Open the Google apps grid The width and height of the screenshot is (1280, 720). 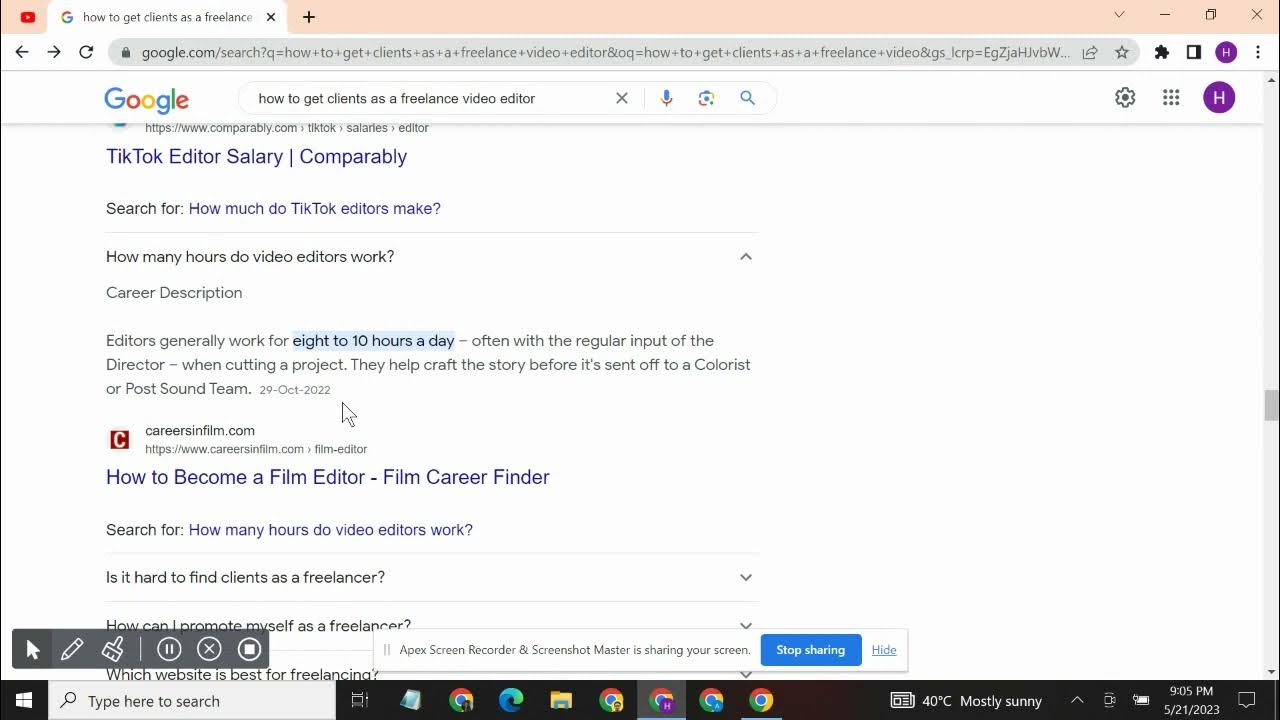coord(1171,97)
